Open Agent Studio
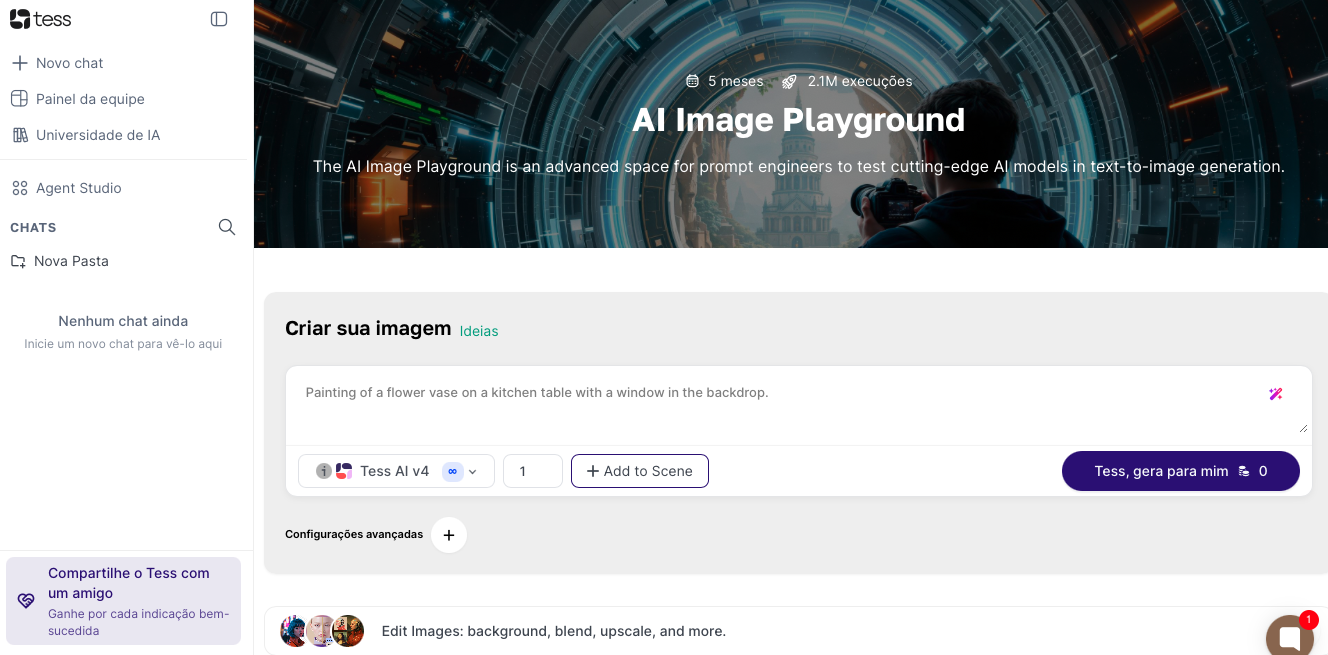1328x655 pixels. 66,188
